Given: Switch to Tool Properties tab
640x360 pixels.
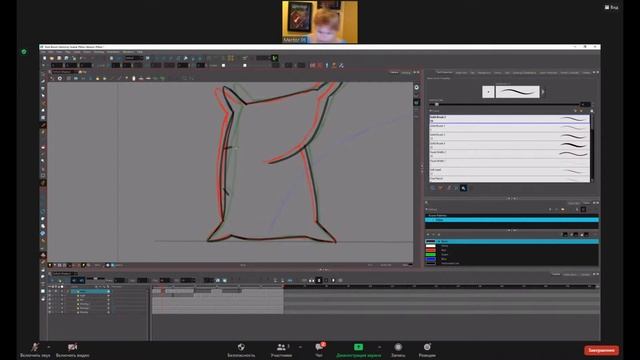Looking at the screenshot, I should [x=444, y=72].
